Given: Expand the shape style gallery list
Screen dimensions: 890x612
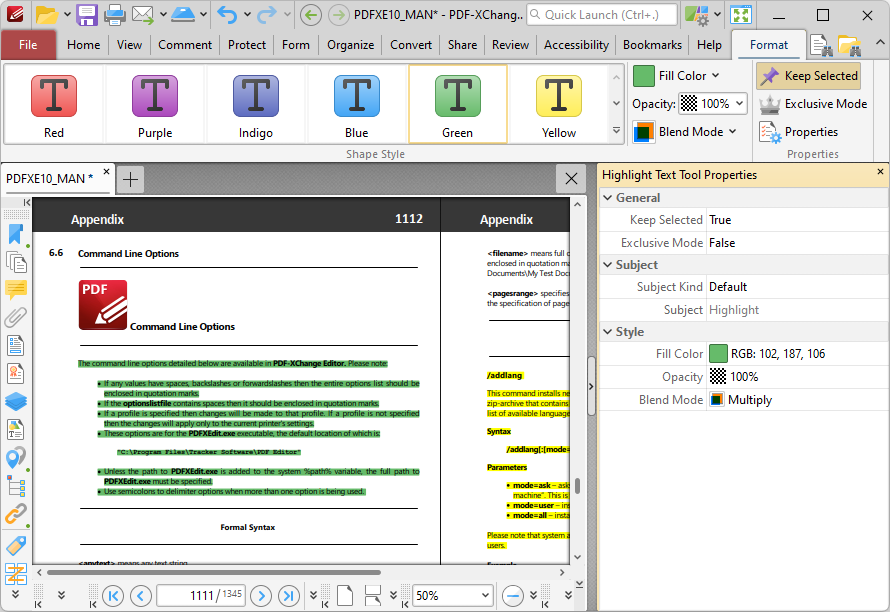Looking at the screenshot, I should [616, 131].
